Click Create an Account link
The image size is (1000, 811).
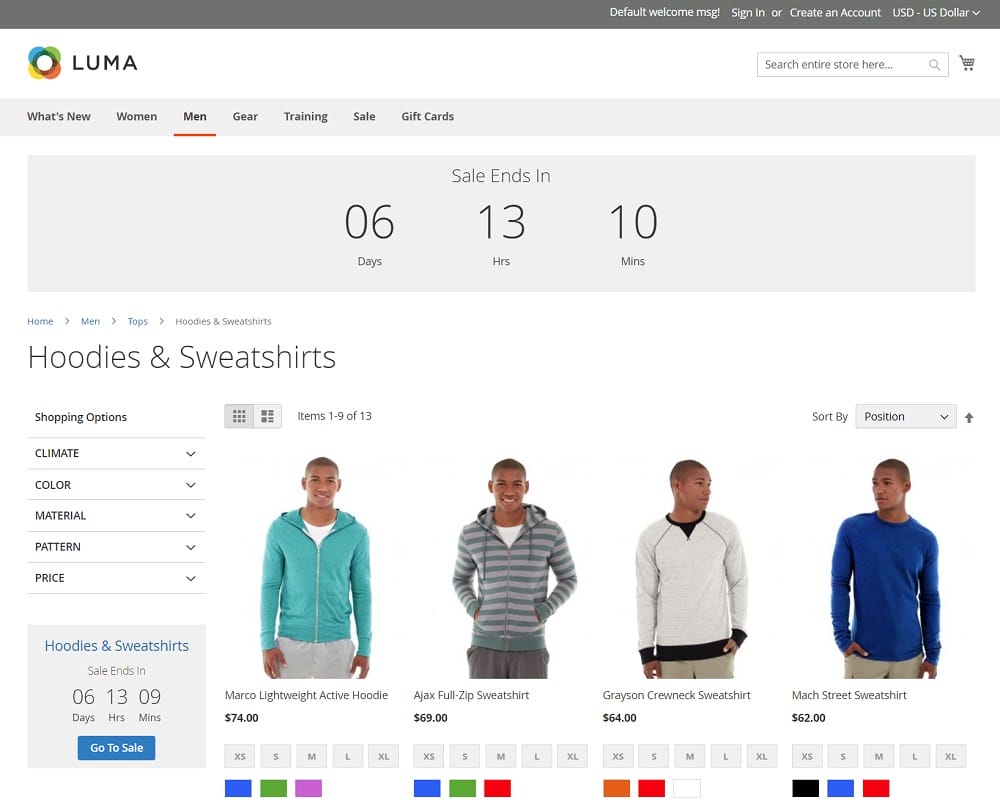coord(835,12)
